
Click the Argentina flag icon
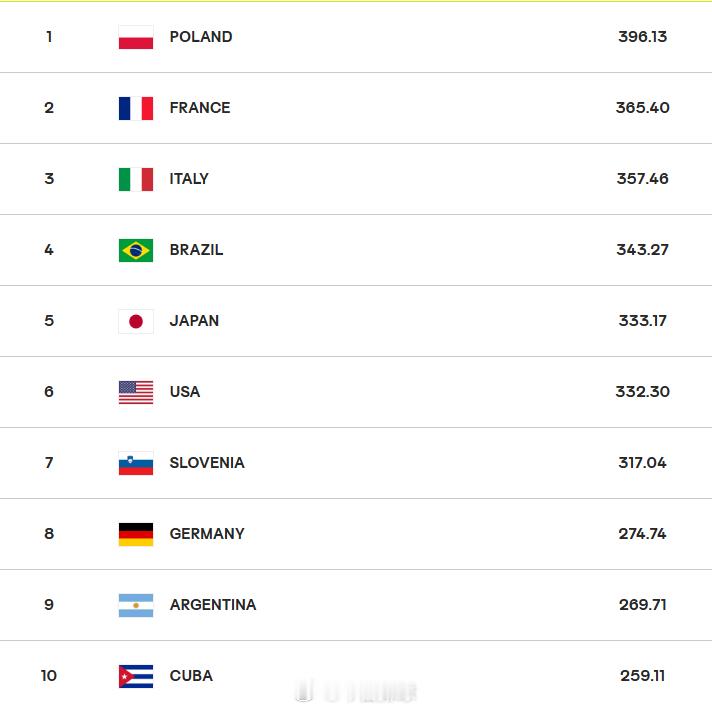(136, 605)
